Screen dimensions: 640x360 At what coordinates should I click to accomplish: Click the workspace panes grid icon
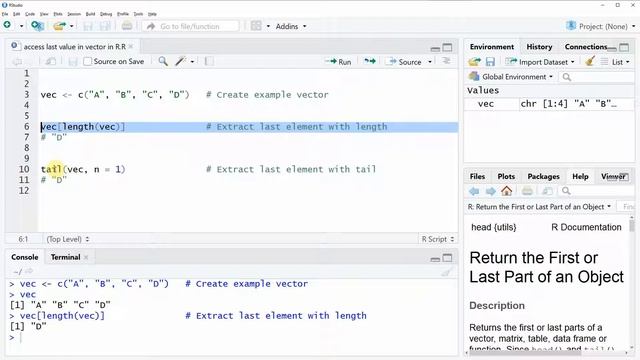click(x=256, y=26)
